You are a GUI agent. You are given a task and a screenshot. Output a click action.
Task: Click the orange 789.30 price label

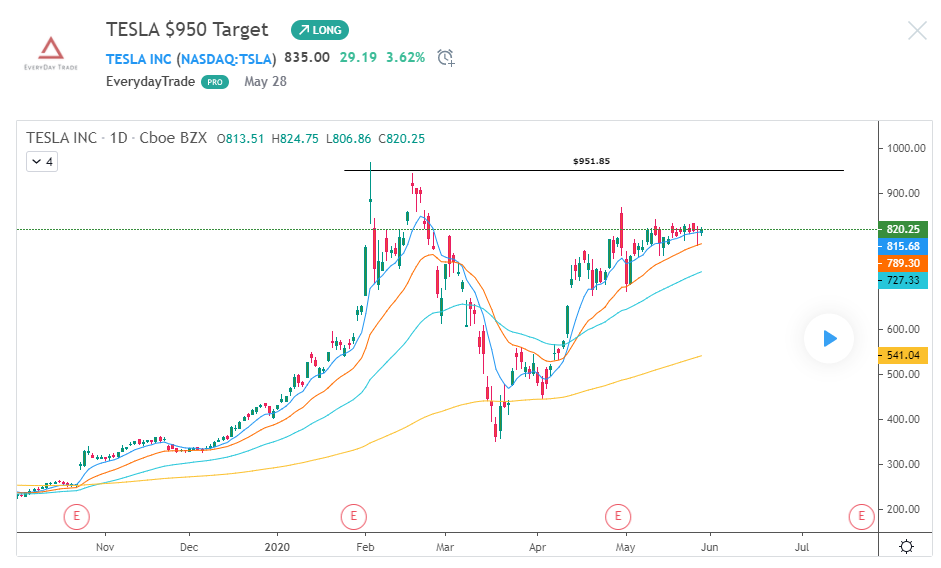coord(903,263)
